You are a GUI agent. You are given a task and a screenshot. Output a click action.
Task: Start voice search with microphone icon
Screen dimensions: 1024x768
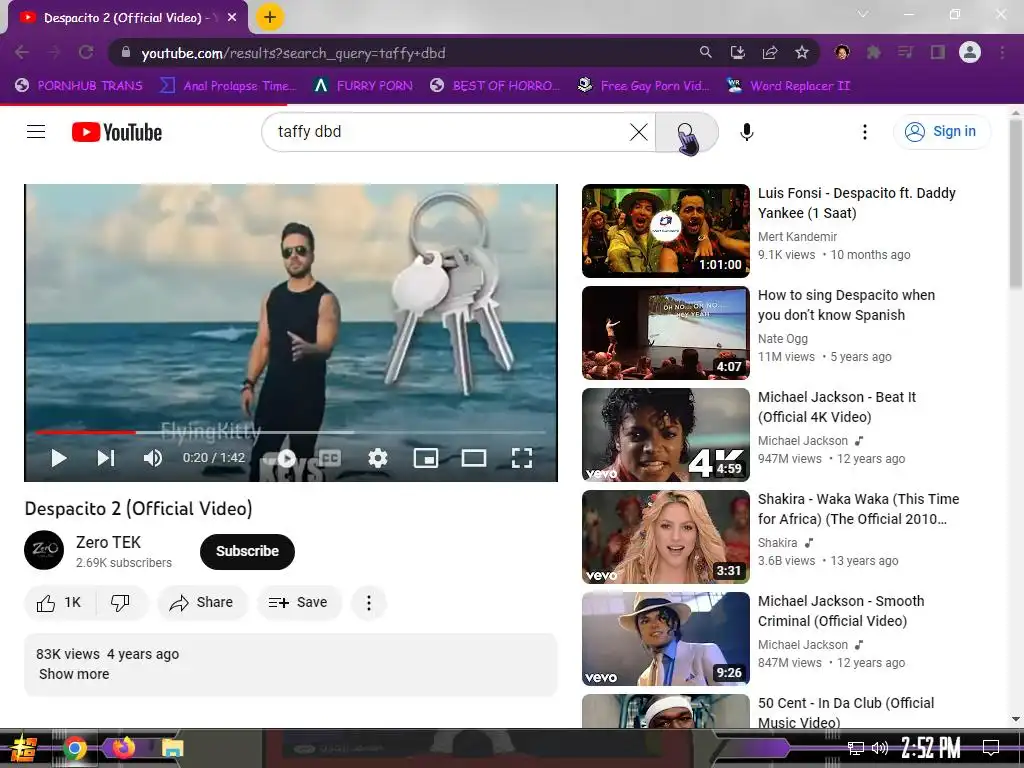(746, 132)
